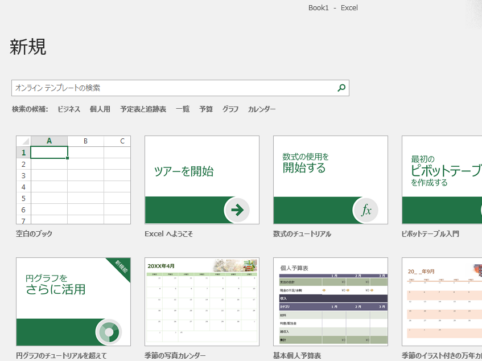Click the 円グラフのチュートリアルを超えて label
This screenshot has width=482, height=361.
(x=62, y=356)
